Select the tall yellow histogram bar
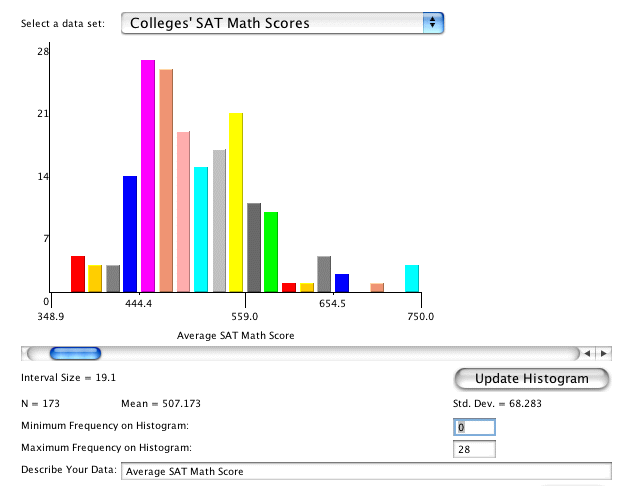 click(x=236, y=202)
